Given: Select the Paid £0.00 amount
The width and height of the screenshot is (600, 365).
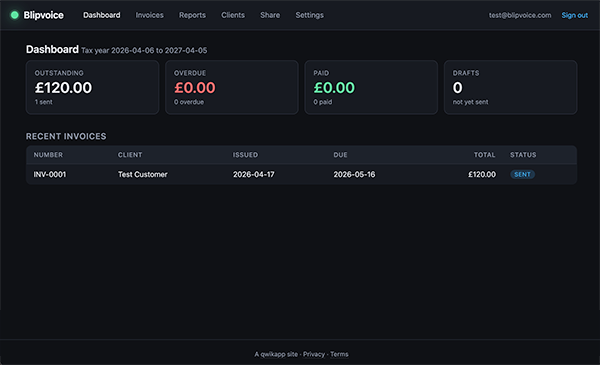Looking at the screenshot, I should 334,88.
